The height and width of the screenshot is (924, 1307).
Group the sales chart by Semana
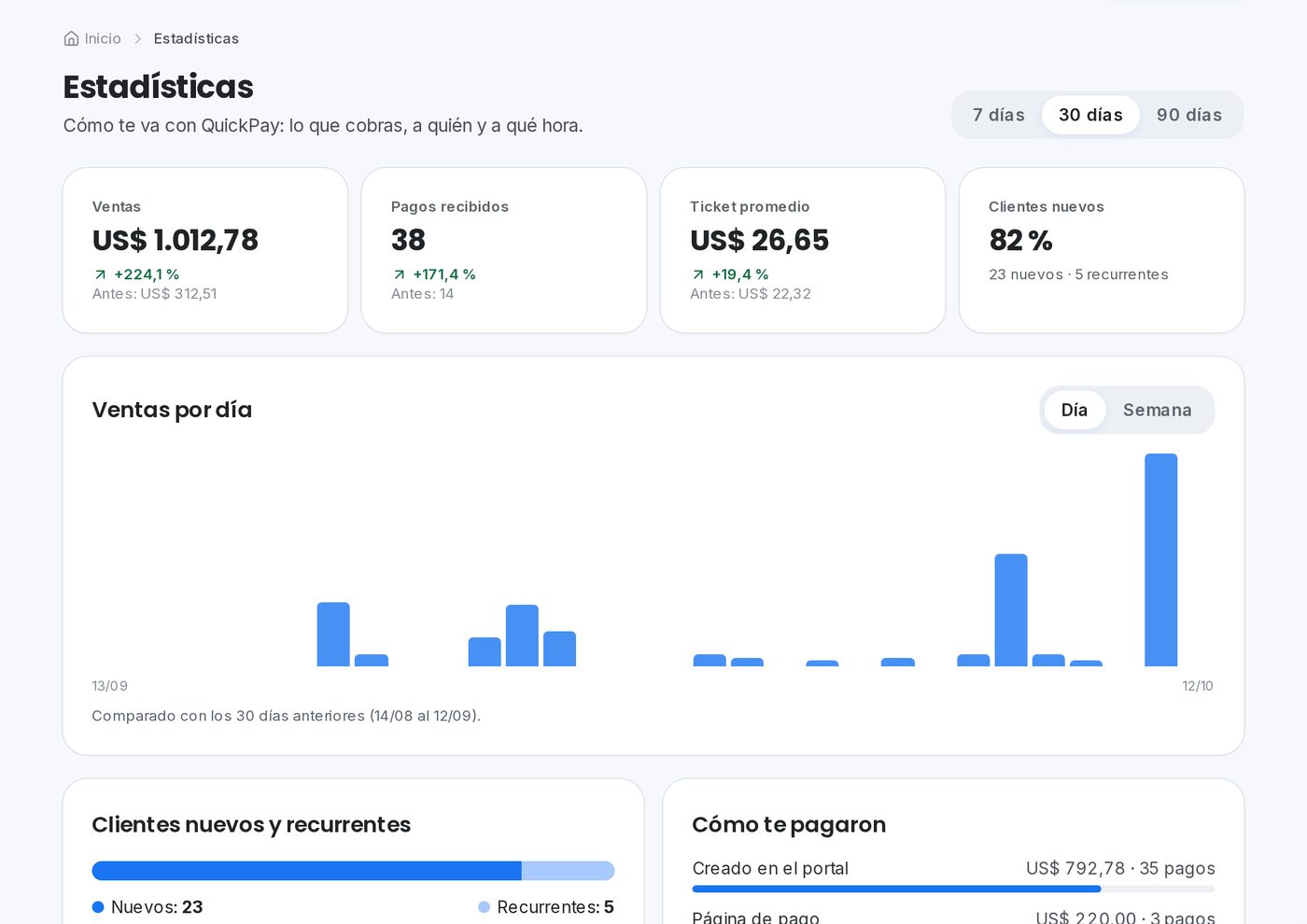(x=1157, y=410)
